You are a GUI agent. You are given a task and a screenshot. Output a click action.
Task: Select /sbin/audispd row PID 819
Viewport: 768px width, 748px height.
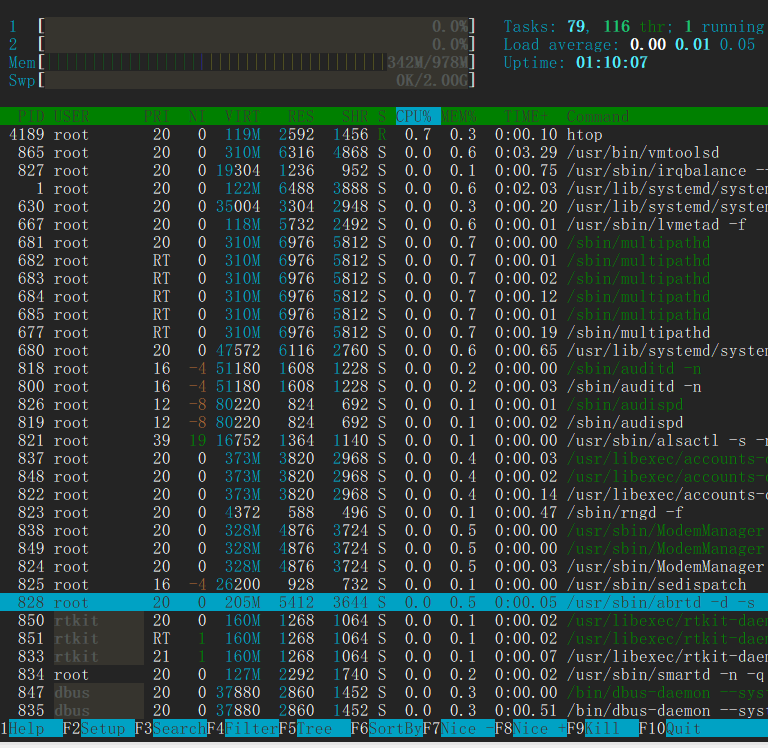[x=384, y=422]
